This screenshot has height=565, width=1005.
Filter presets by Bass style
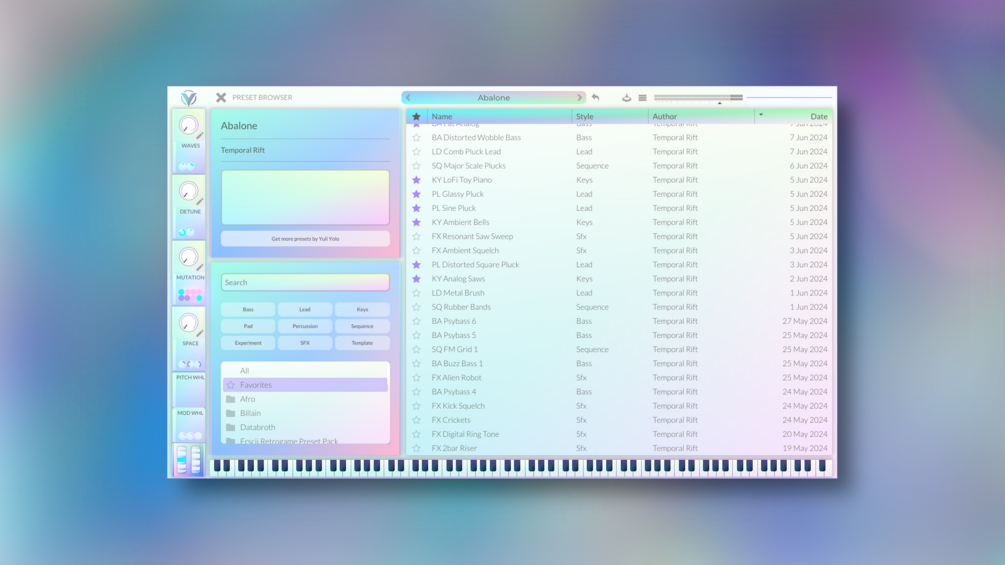pyautogui.click(x=248, y=309)
